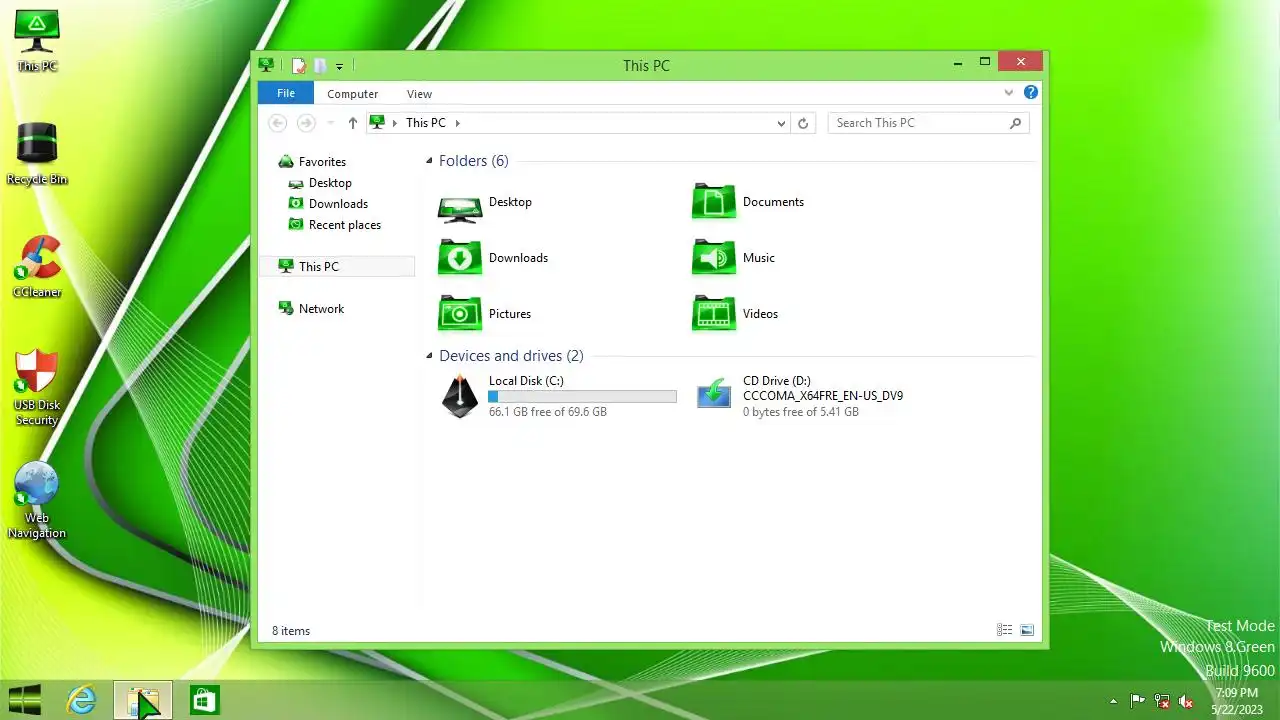Viewport: 1280px width, 720px height.
Task: Open the Explorer Help question mark icon
Action: [1031, 93]
